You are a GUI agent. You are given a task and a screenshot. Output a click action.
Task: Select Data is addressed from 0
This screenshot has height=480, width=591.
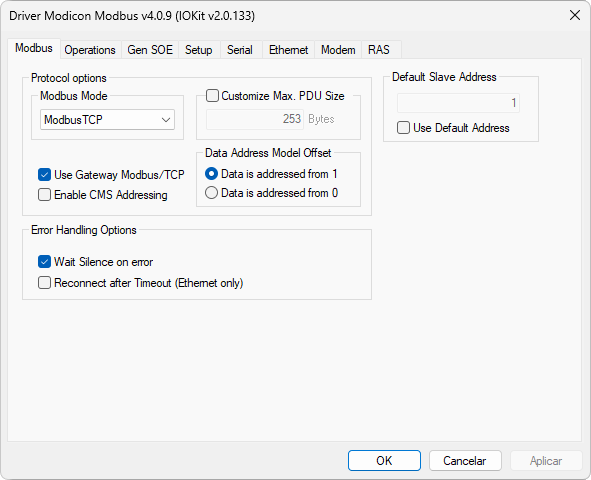click(x=211, y=193)
